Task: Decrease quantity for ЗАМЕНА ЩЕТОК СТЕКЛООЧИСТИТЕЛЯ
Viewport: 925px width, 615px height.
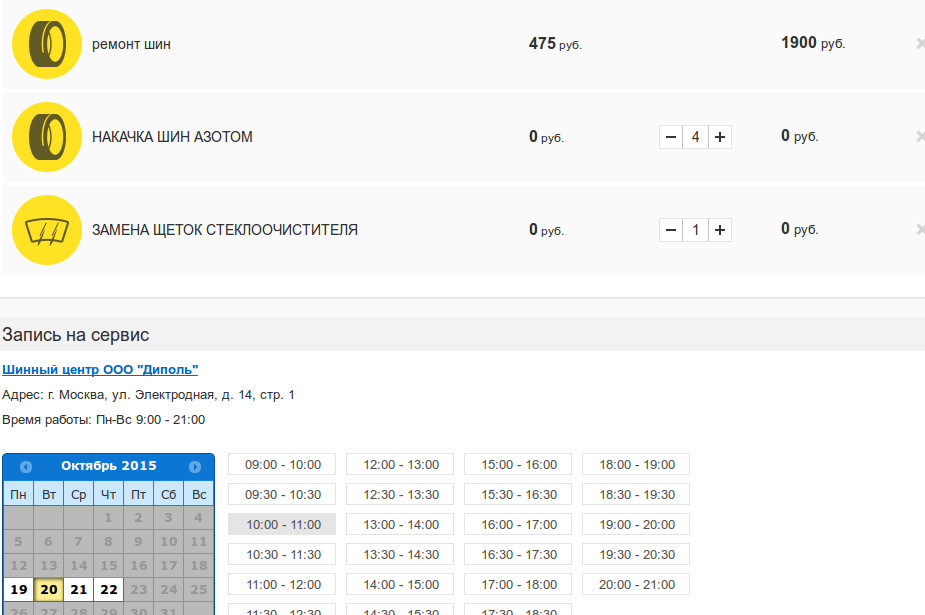Action: pyautogui.click(x=671, y=230)
